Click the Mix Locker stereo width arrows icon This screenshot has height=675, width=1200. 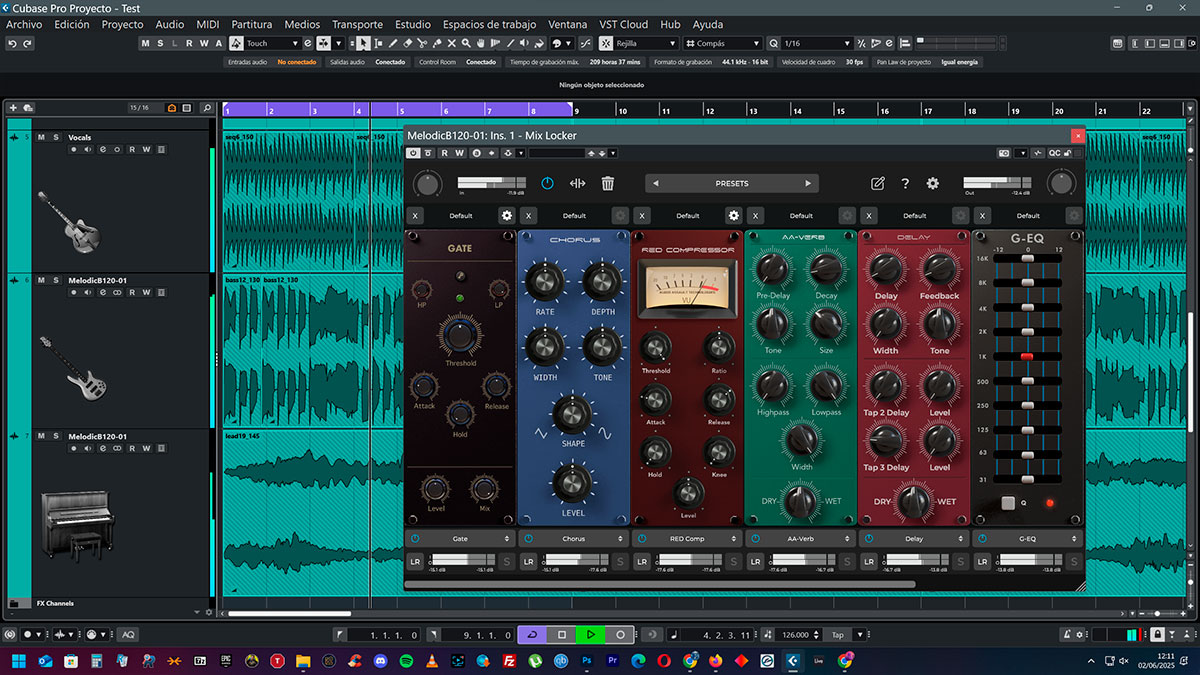(577, 183)
